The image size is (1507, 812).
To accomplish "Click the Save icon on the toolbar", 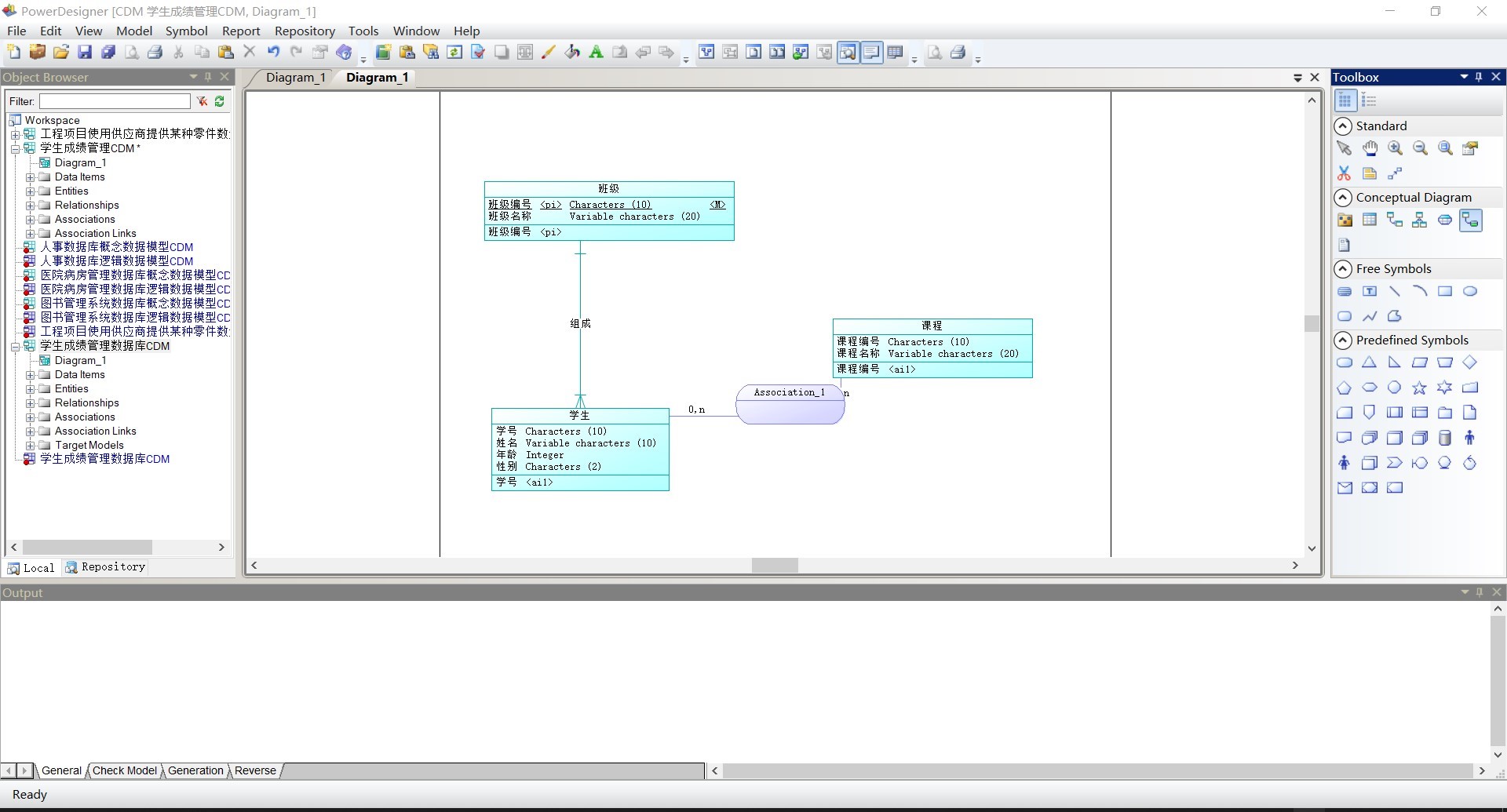I will tap(85, 52).
